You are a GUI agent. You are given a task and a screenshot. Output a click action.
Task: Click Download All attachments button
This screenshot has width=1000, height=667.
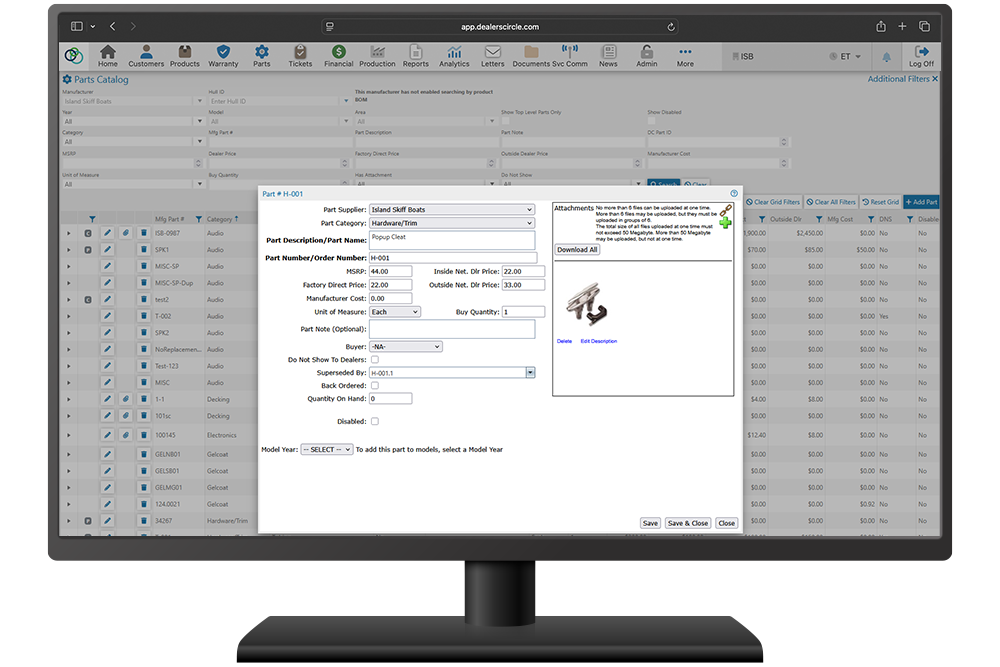click(x=577, y=250)
